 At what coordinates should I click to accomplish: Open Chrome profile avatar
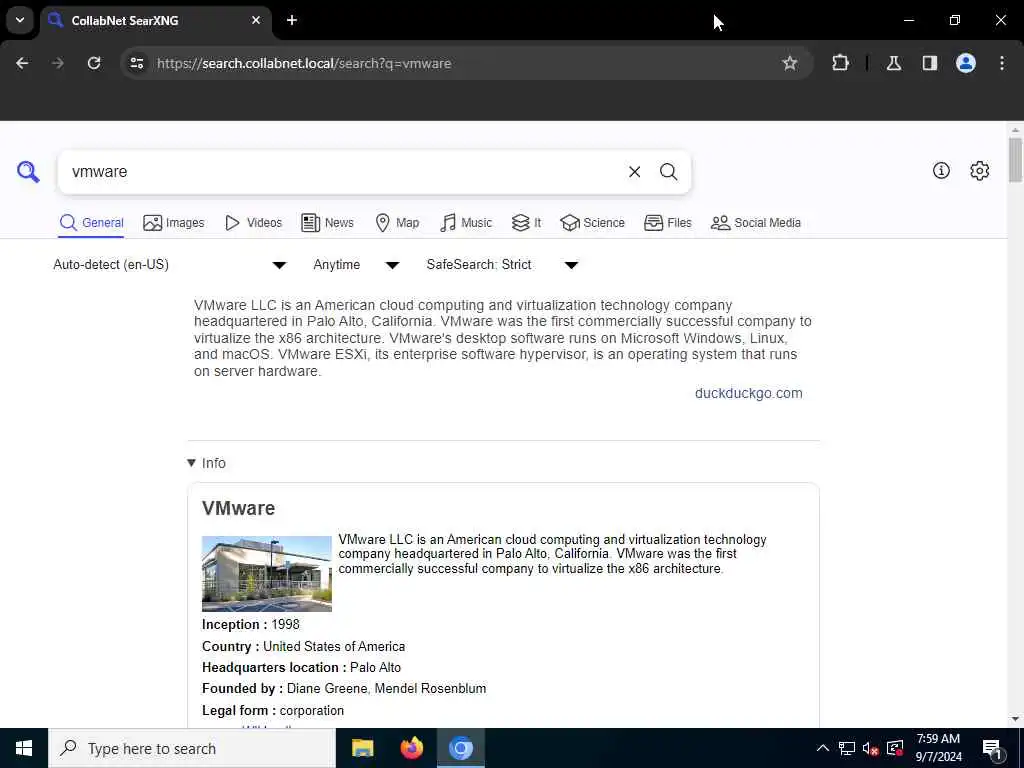pos(966,63)
